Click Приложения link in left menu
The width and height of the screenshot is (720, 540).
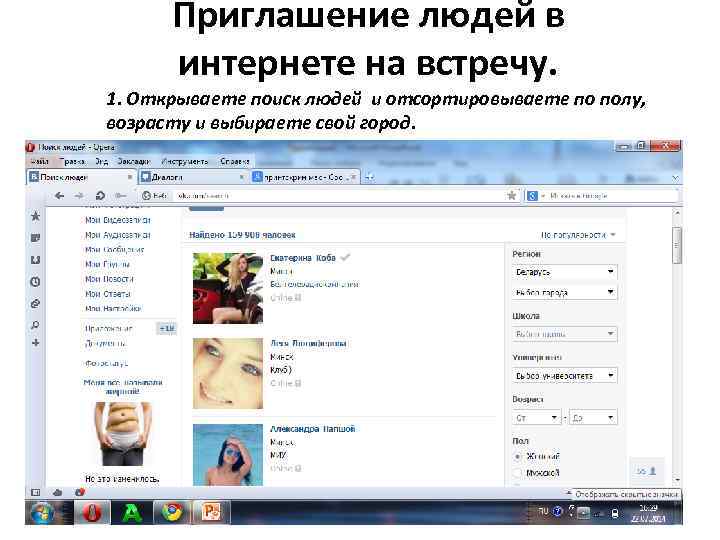tap(108, 329)
